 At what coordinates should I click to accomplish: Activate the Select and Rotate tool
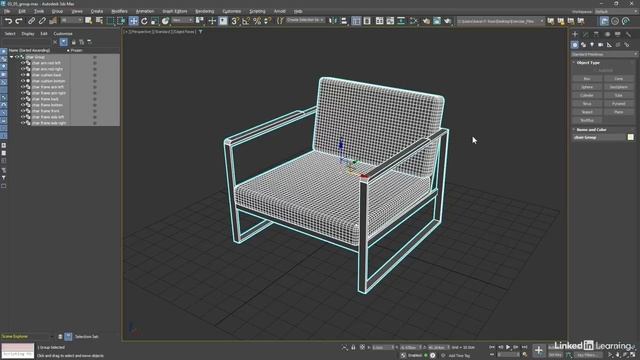point(144,21)
